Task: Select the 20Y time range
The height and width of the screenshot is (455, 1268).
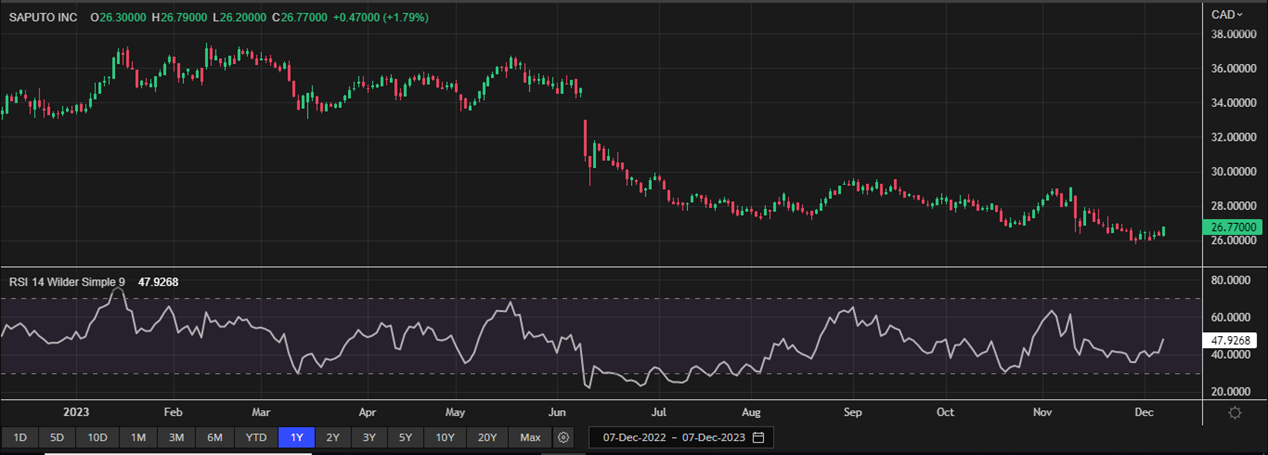Action: tap(487, 437)
